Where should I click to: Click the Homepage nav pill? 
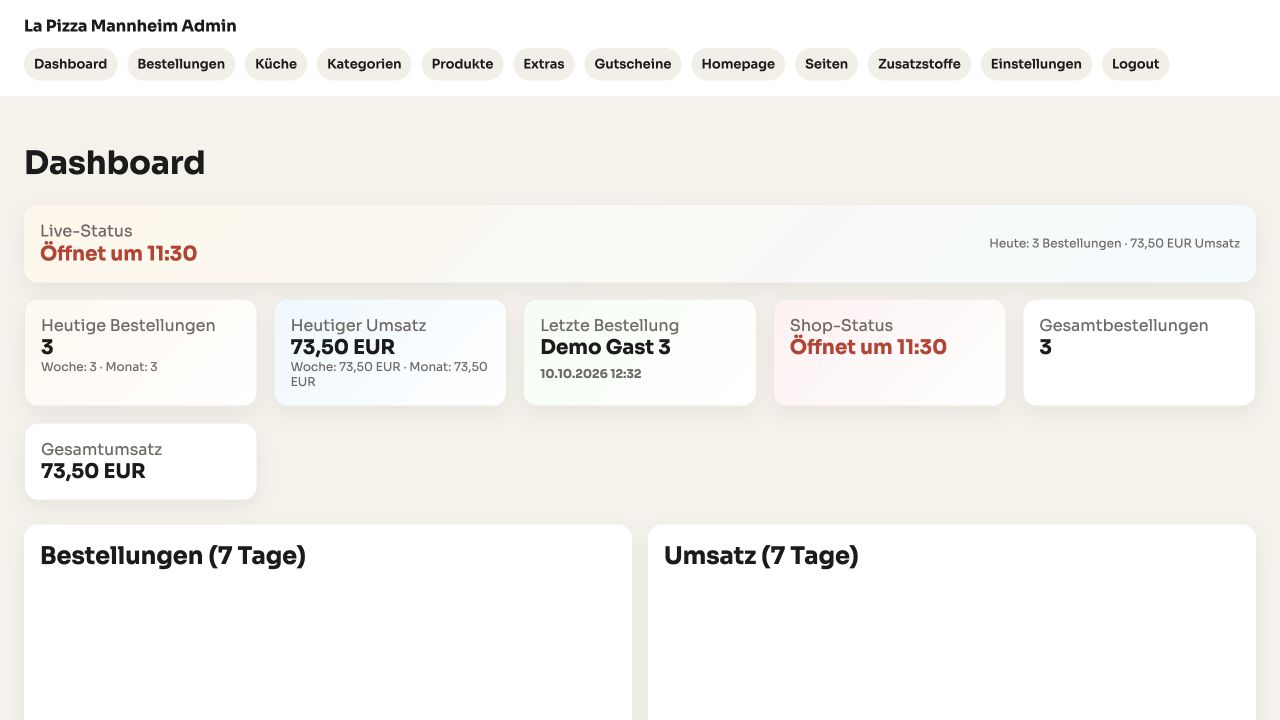(x=738, y=64)
